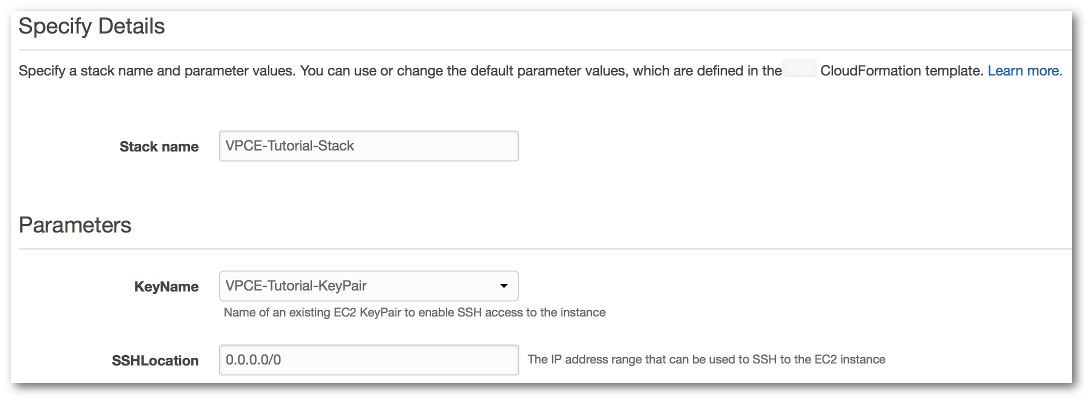The image size is (1091, 402).
Task: Click the KeyName dropdown arrow
Action: (504, 287)
